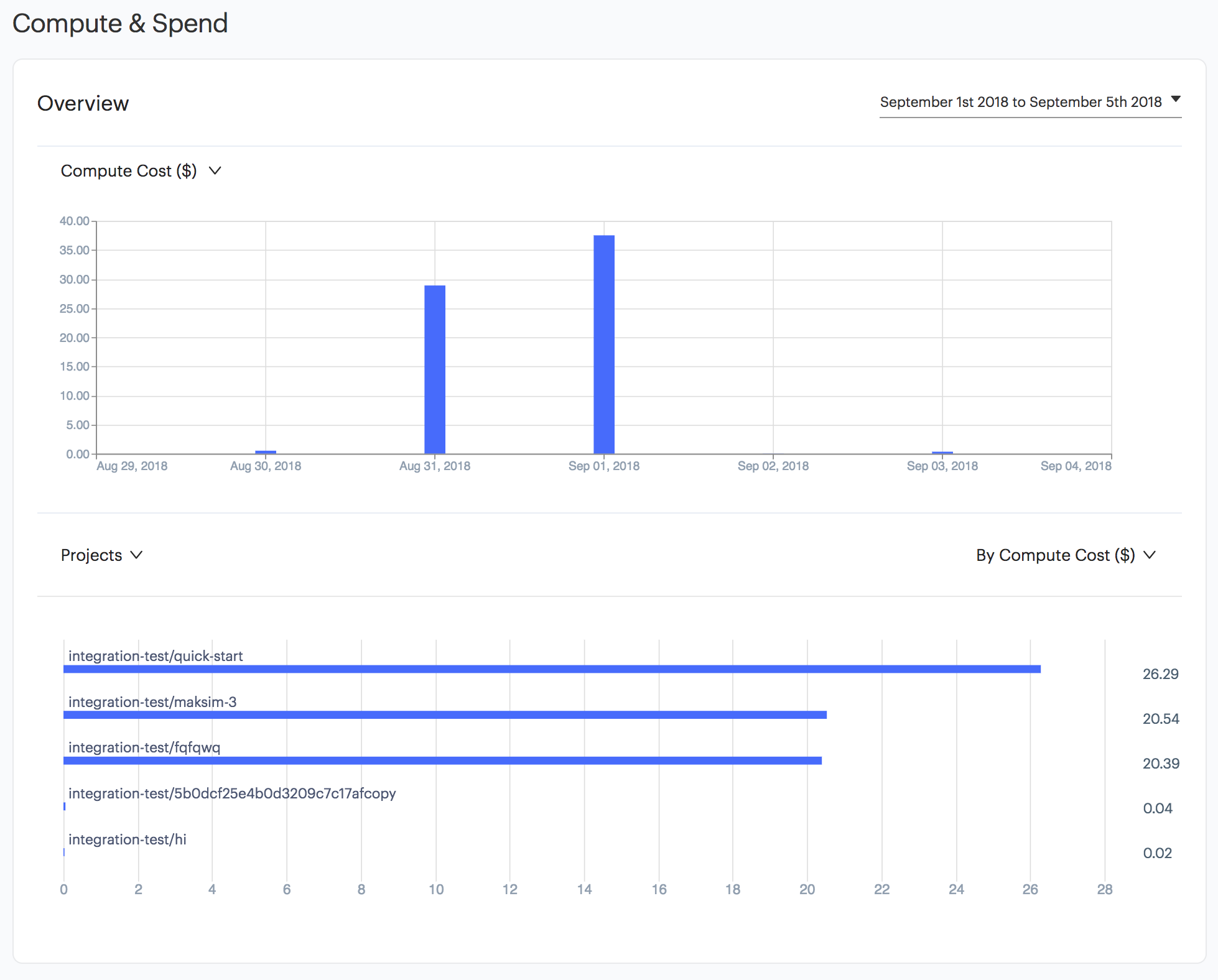Click the Sep 02, 2018 axis label
Image resolution: width=1218 pixels, height=980 pixels.
(x=773, y=466)
